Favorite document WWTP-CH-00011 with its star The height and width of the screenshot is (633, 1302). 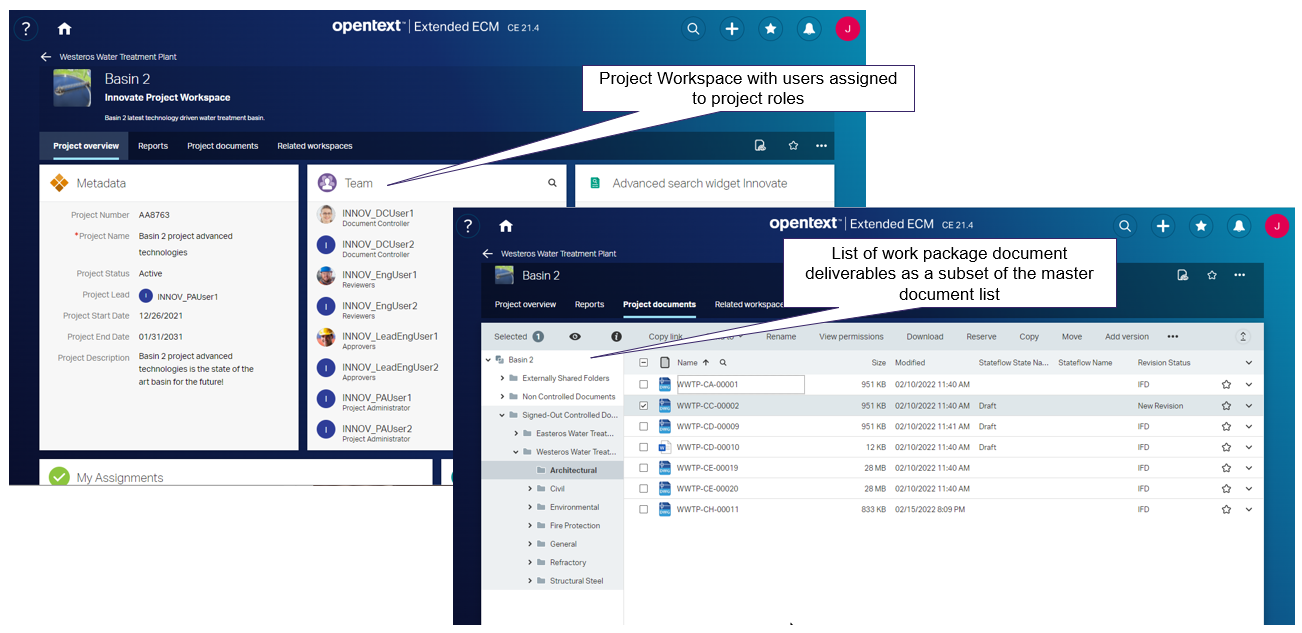click(1226, 509)
